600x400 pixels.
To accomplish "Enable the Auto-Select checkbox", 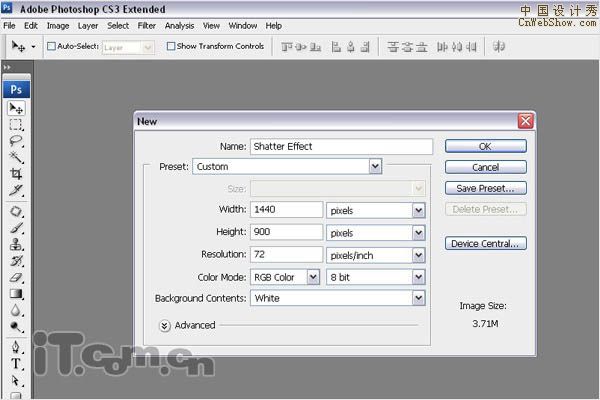I will pyautogui.click(x=51, y=46).
